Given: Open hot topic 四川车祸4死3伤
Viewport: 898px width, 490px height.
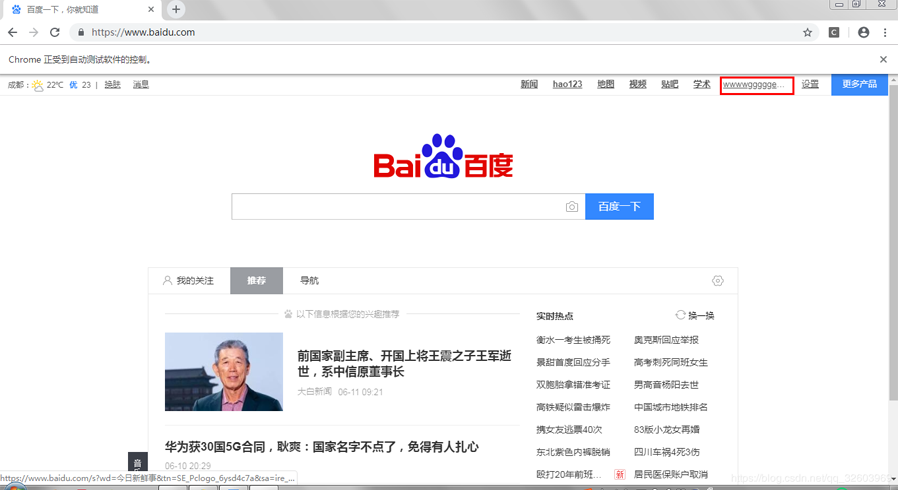Looking at the screenshot, I should [667, 452].
